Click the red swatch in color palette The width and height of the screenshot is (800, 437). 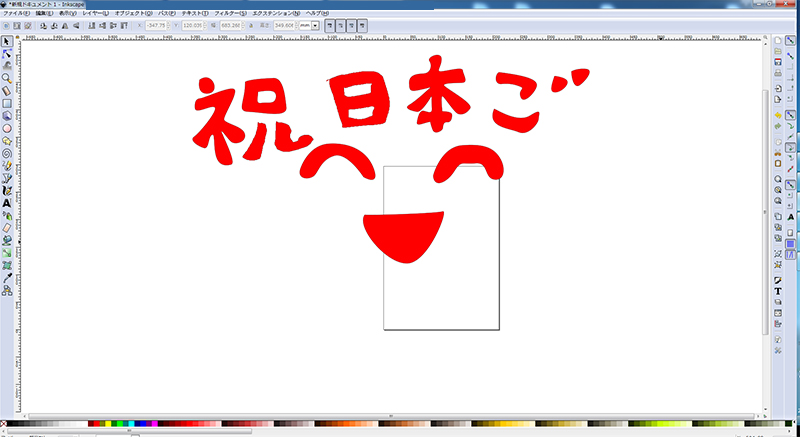pos(94,424)
